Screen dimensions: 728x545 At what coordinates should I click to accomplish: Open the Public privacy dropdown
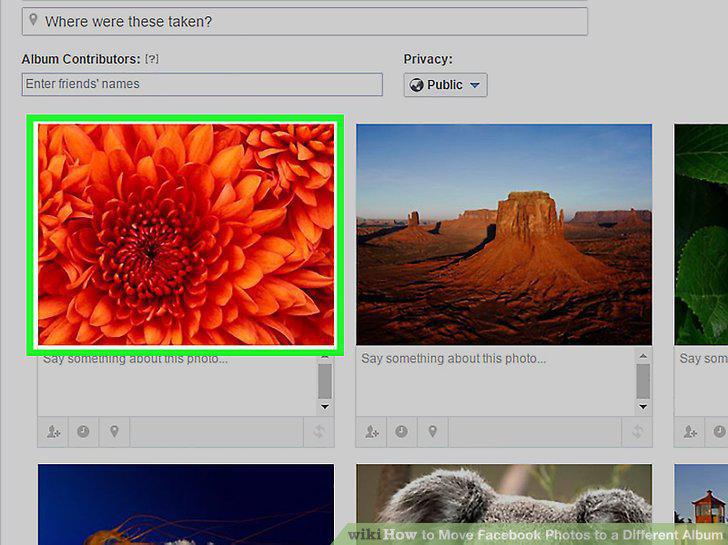pos(445,85)
